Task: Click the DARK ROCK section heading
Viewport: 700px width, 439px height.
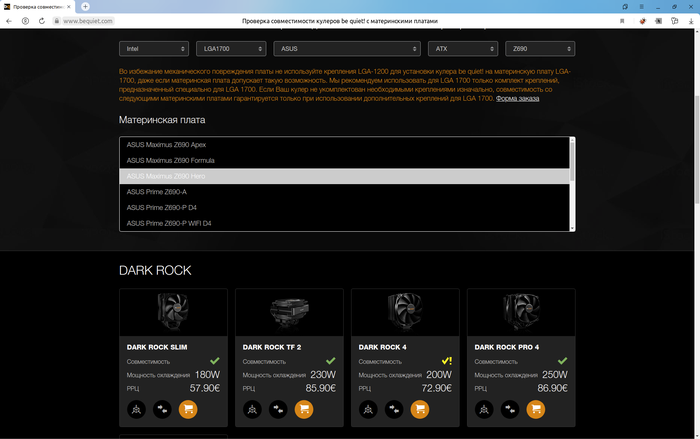Action: (155, 270)
